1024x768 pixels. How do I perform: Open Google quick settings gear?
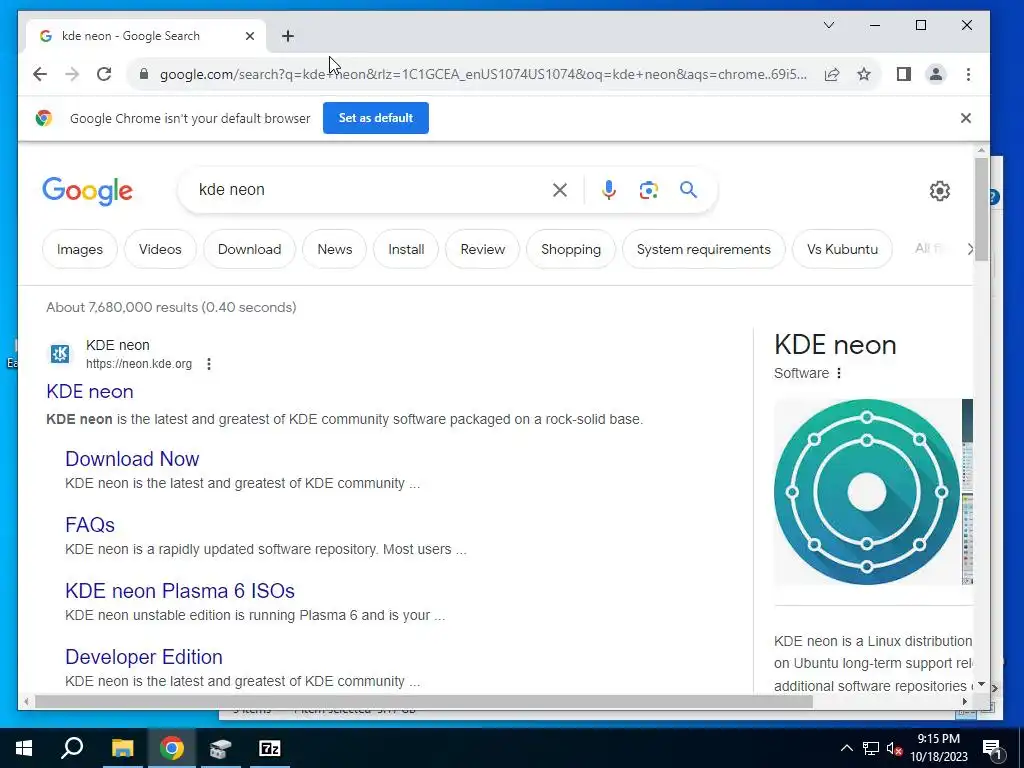940,191
